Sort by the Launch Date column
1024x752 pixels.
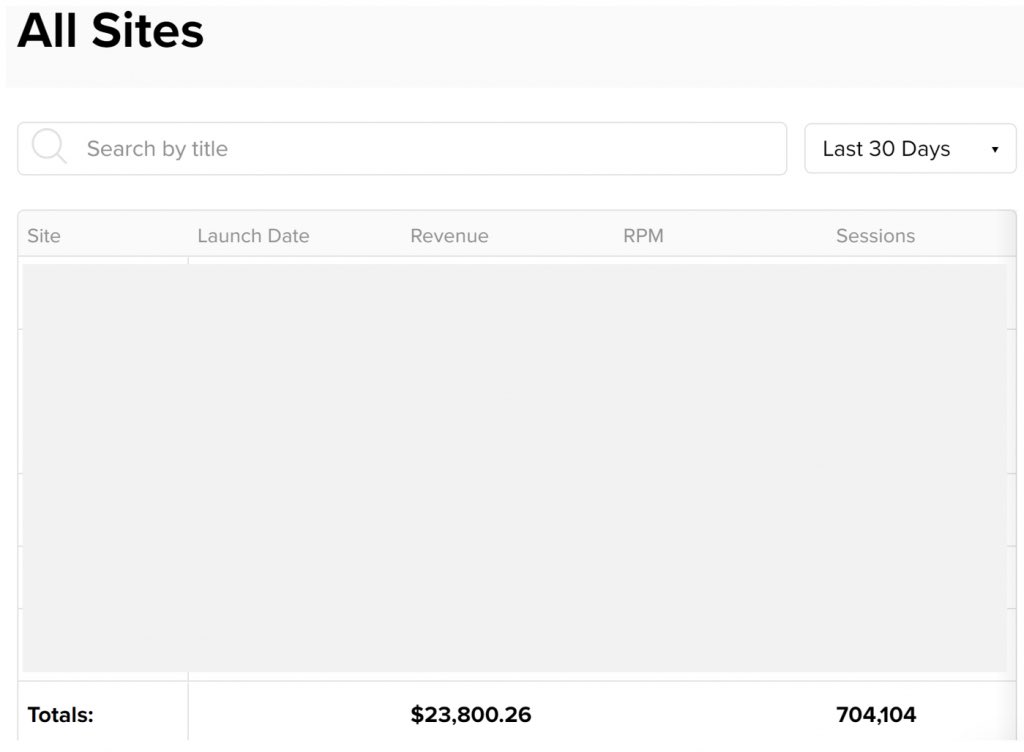click(x=253, y=236)
